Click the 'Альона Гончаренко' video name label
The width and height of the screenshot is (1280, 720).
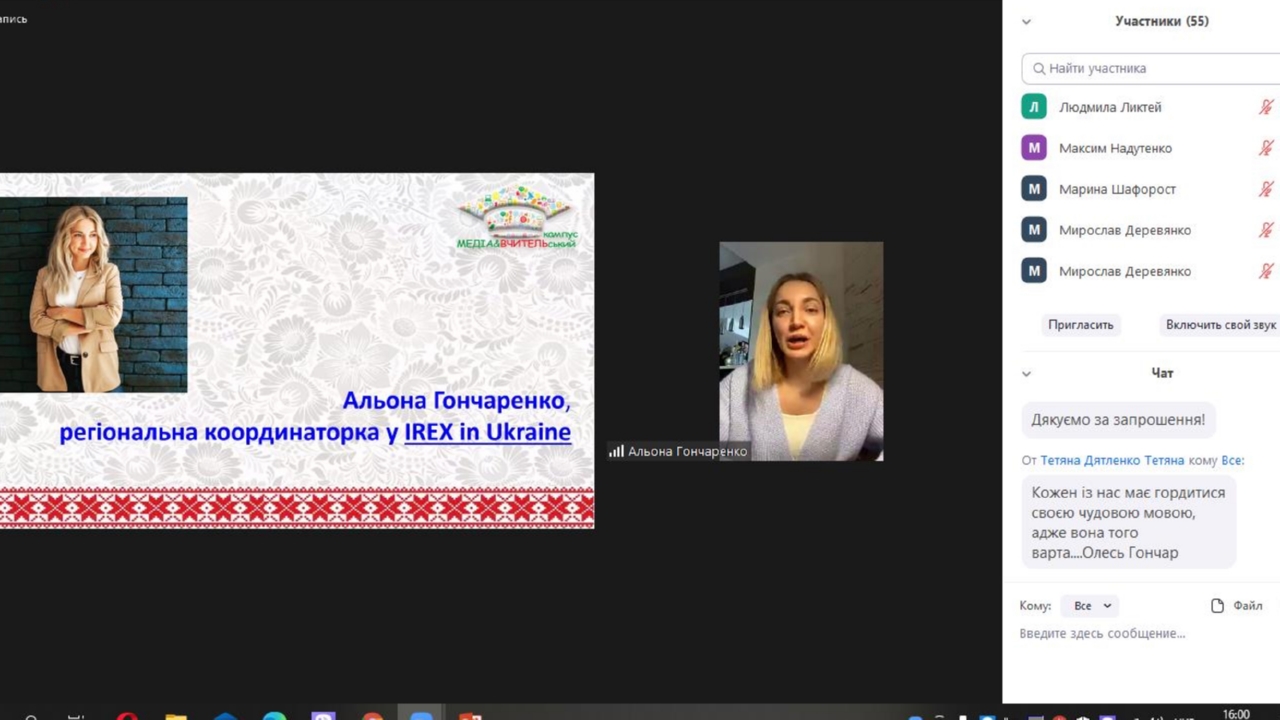click(687, 452)
